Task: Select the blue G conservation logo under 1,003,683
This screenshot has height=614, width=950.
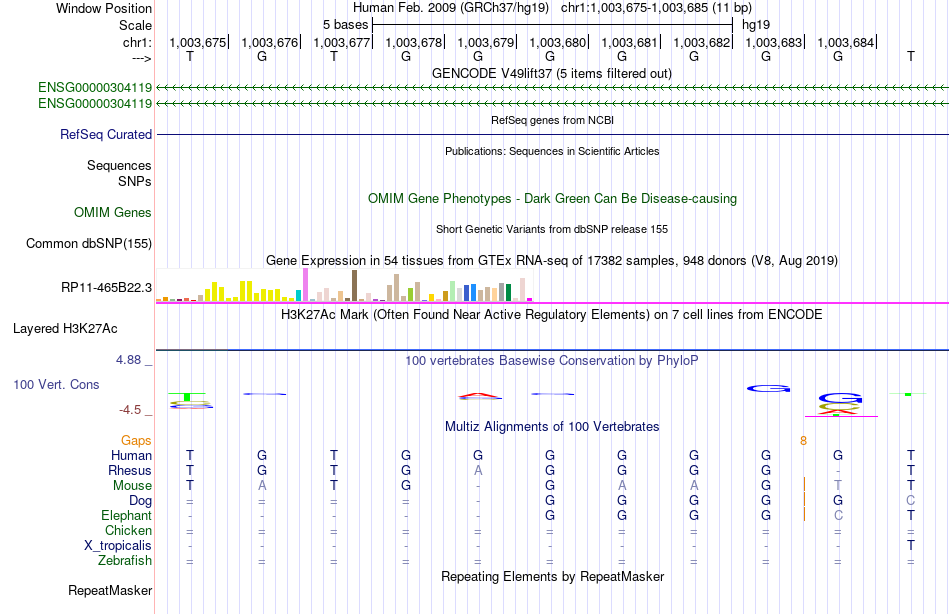Action: click(x=768, y=389)
